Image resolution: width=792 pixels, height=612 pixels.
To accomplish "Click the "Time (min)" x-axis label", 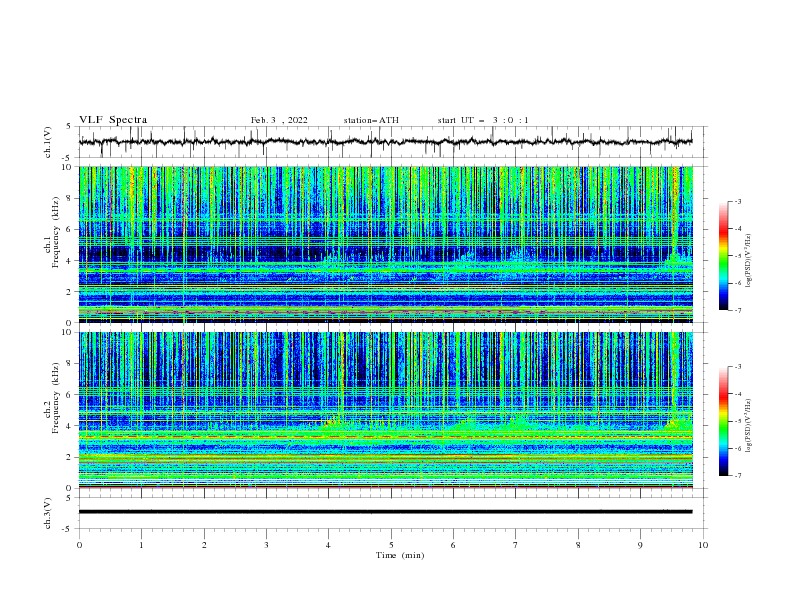I will [x=400, y=555].
